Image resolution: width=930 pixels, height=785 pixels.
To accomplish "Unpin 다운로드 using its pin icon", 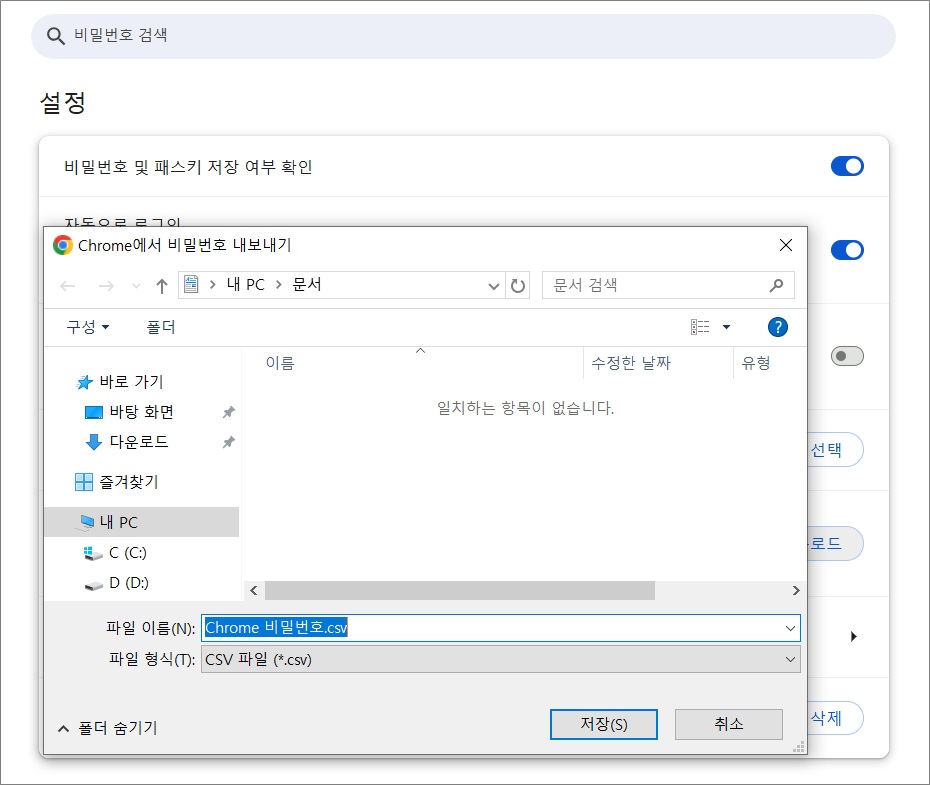I will pos(228,442).
